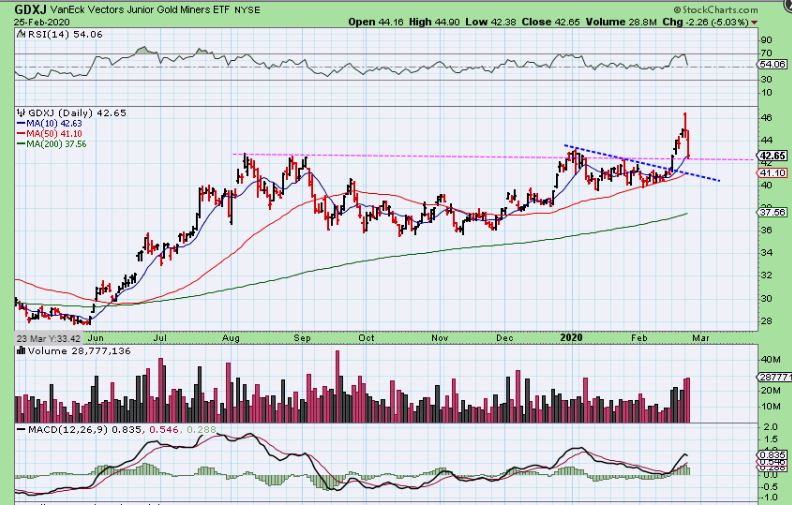The width and height of the screenshot is (792, 505).
Task: Click the MA(200) 37.56 legend entry
Action: pos(52,144)
